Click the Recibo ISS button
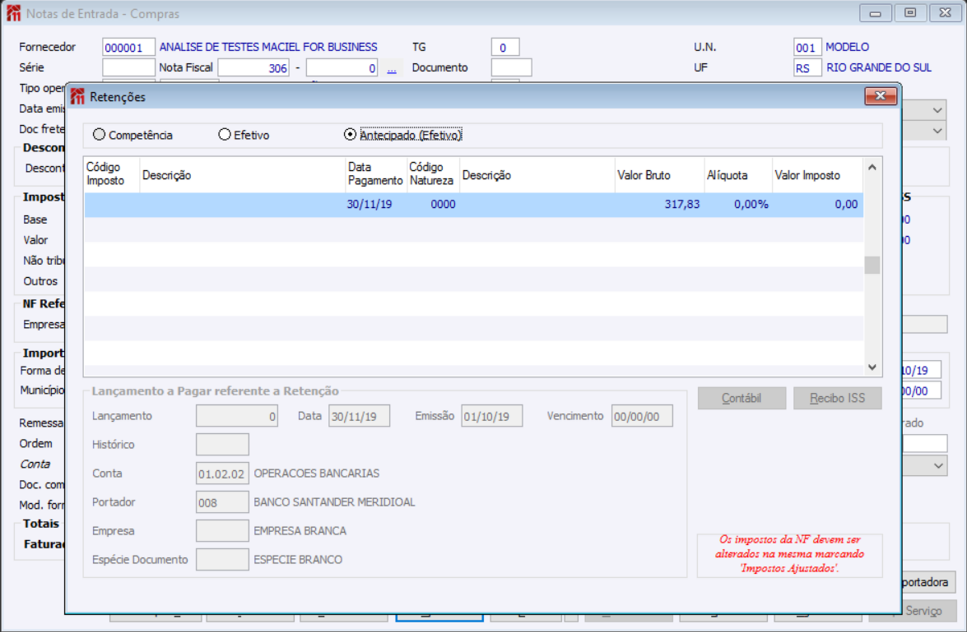967x632 pixels. [837, 398]
